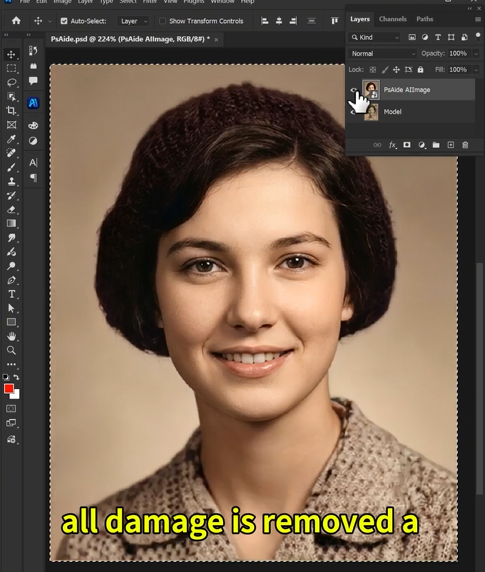This screenshot has width=485, height=572.
Task: Select the Move tool in toolbar
Action: pos(11,54)
